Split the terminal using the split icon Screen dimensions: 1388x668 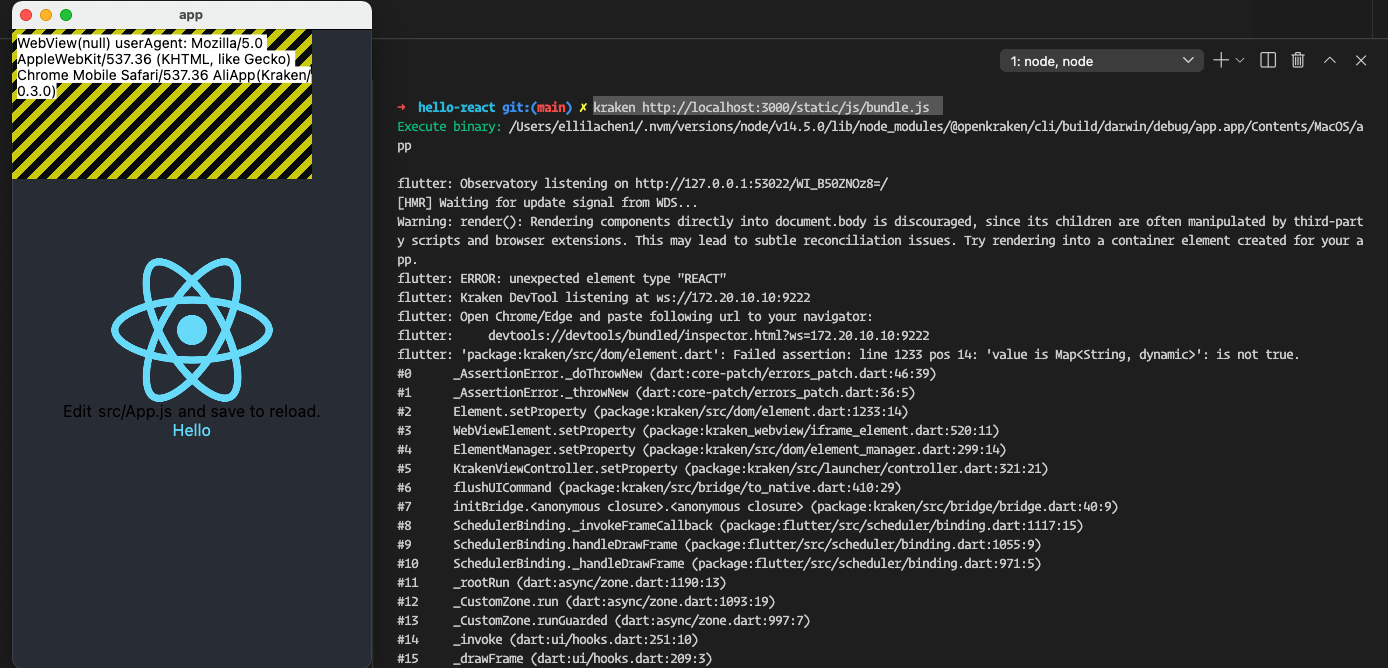(x=1266, y=60)
